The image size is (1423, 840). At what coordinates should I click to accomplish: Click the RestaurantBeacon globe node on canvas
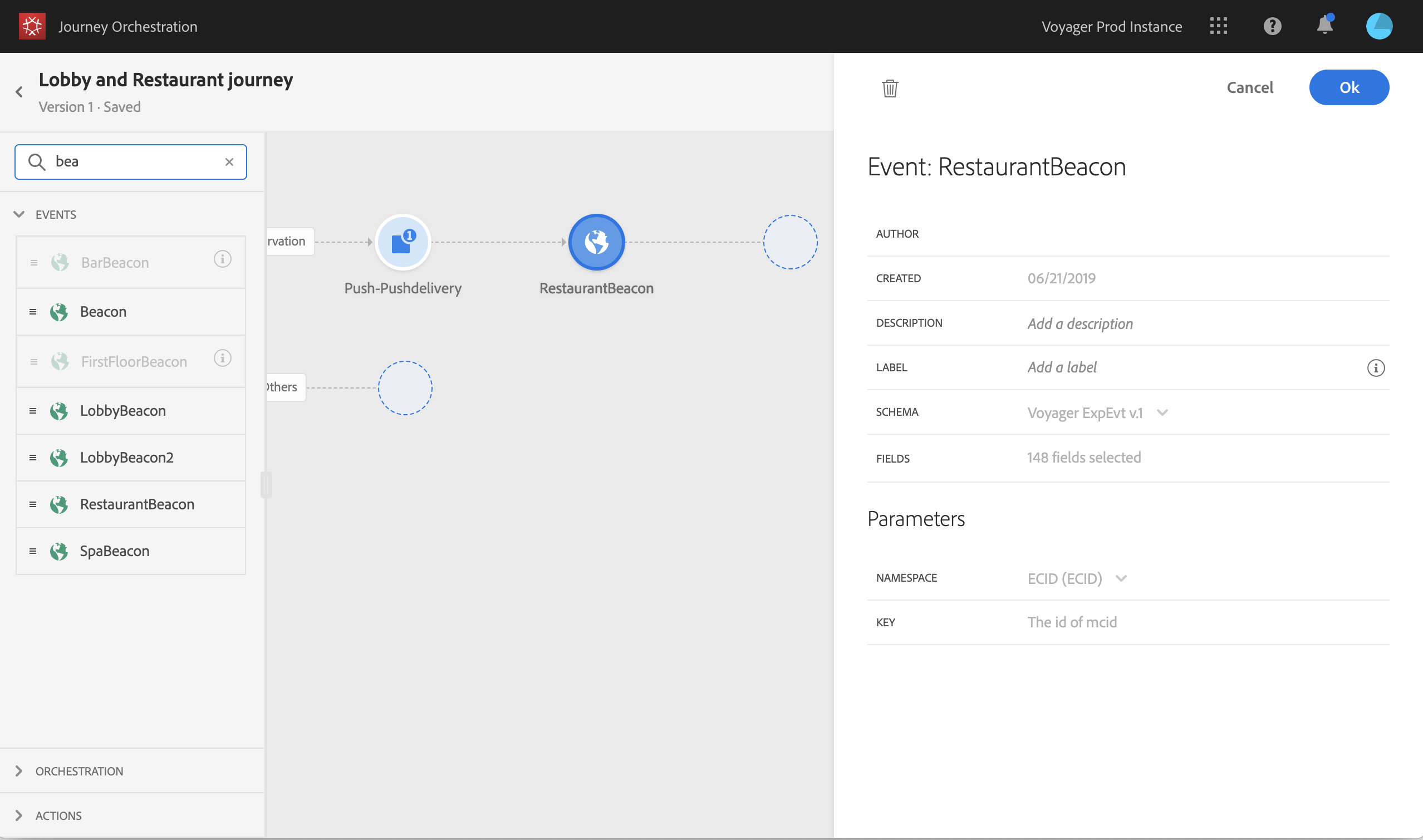click(x=596, y=242)
